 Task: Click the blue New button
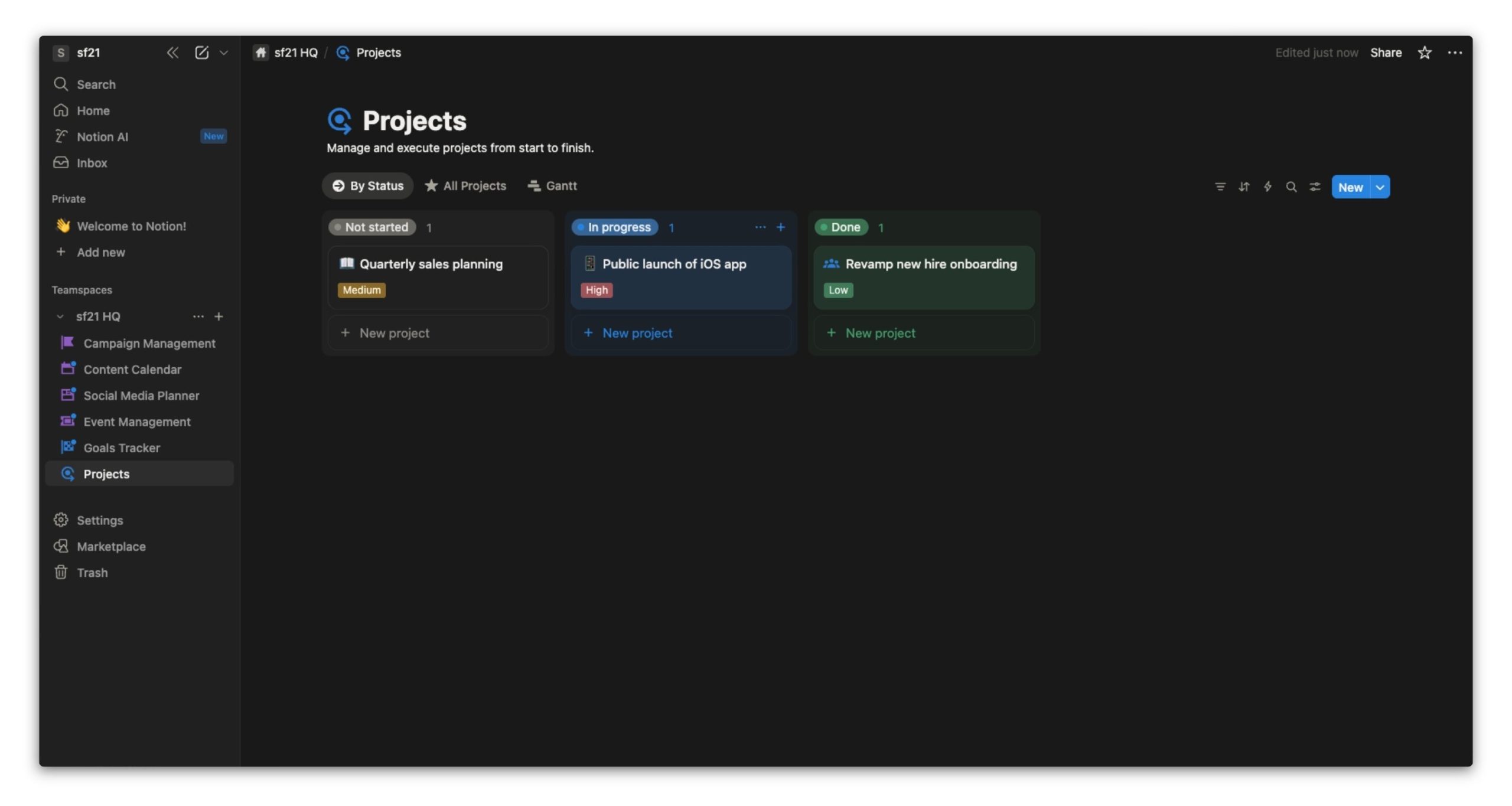[1350, 187]
